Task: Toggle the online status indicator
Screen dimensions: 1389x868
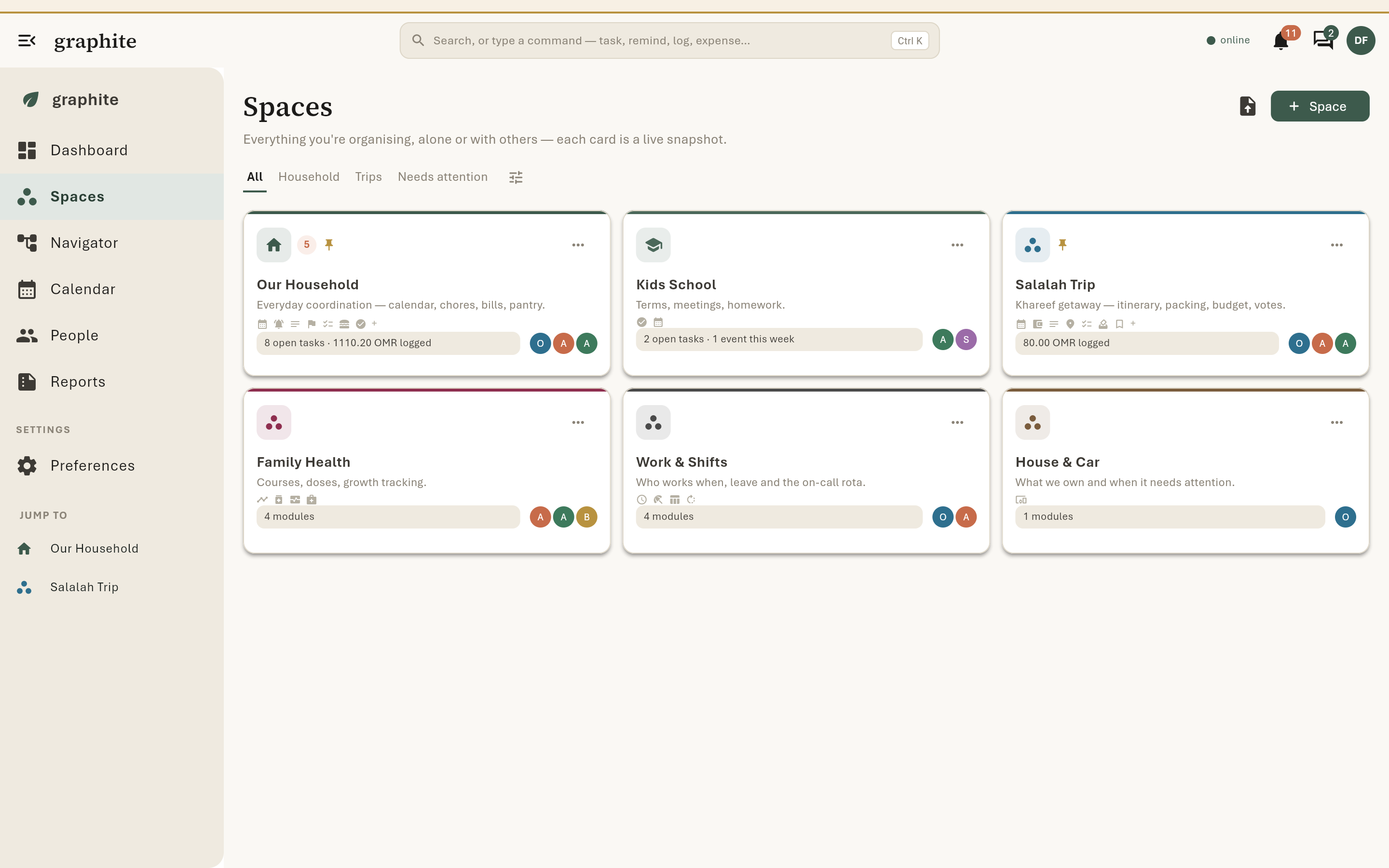Action: click(1228, 40)
